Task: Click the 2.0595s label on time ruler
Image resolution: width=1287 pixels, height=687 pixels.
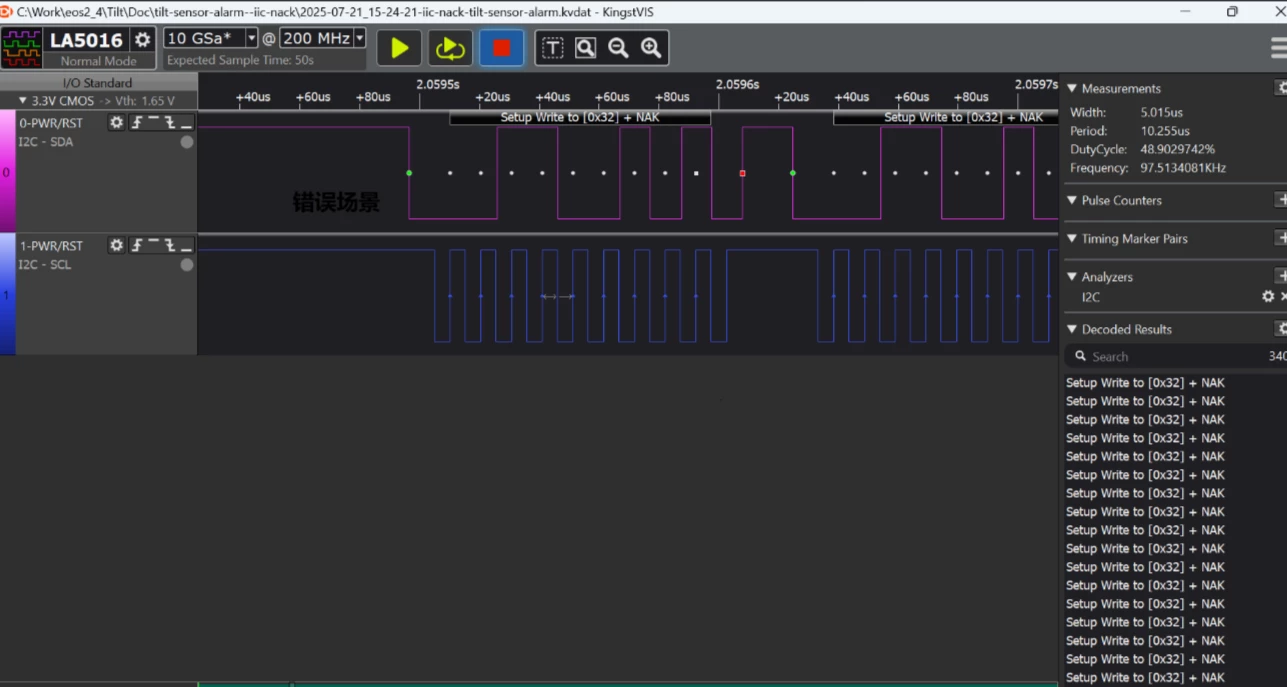Action: pos(438,85)
